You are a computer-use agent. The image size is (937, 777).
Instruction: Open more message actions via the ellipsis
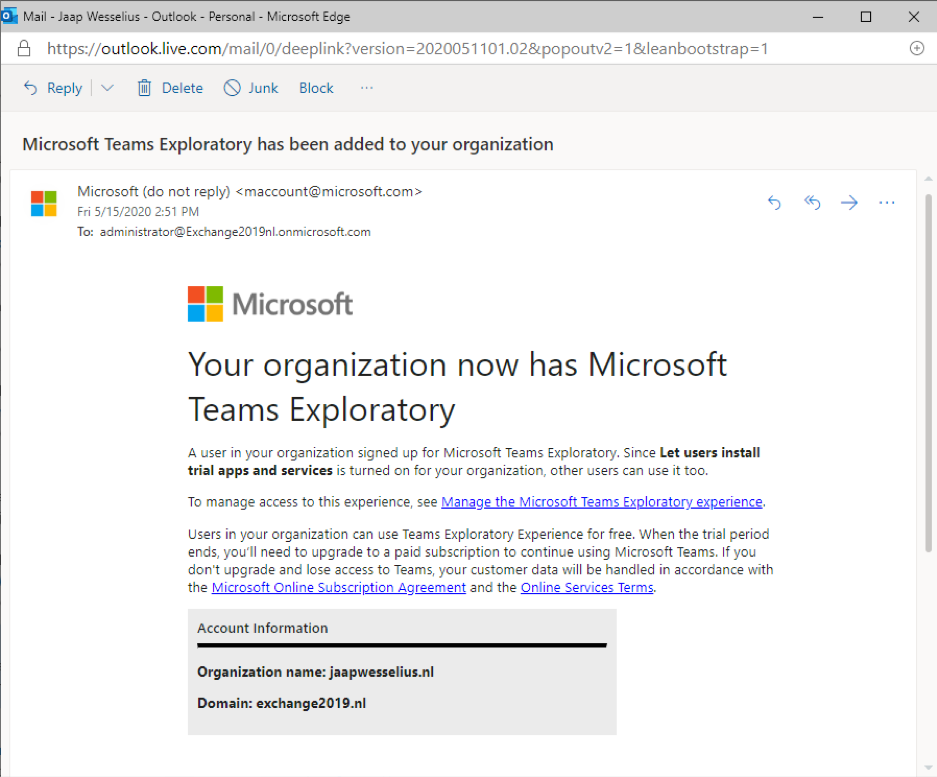887,202
